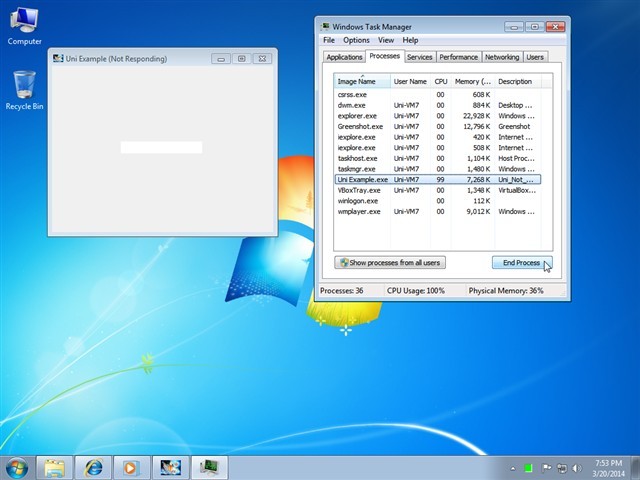Image resolution: width=640 pixels, height=480 pixels.
Task: Open the Recycle Bin icon
Action: pos(24,88)
